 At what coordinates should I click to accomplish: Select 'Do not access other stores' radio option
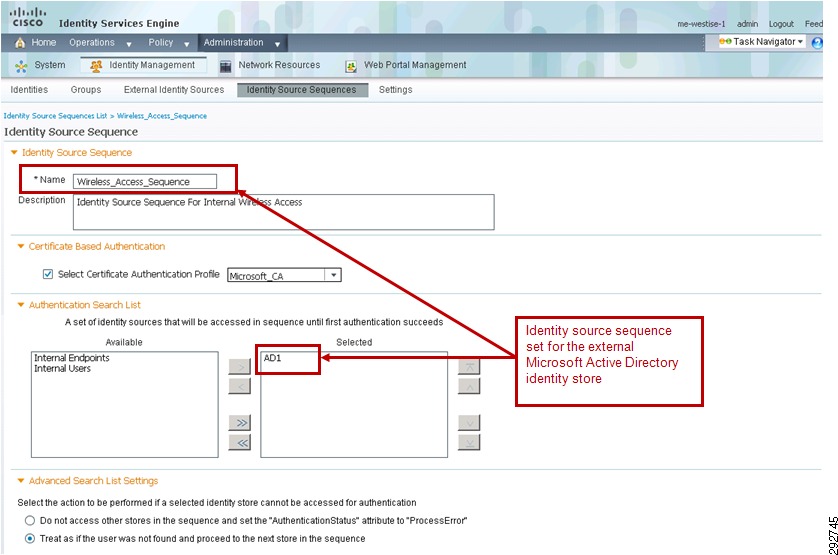coord(30,520)
